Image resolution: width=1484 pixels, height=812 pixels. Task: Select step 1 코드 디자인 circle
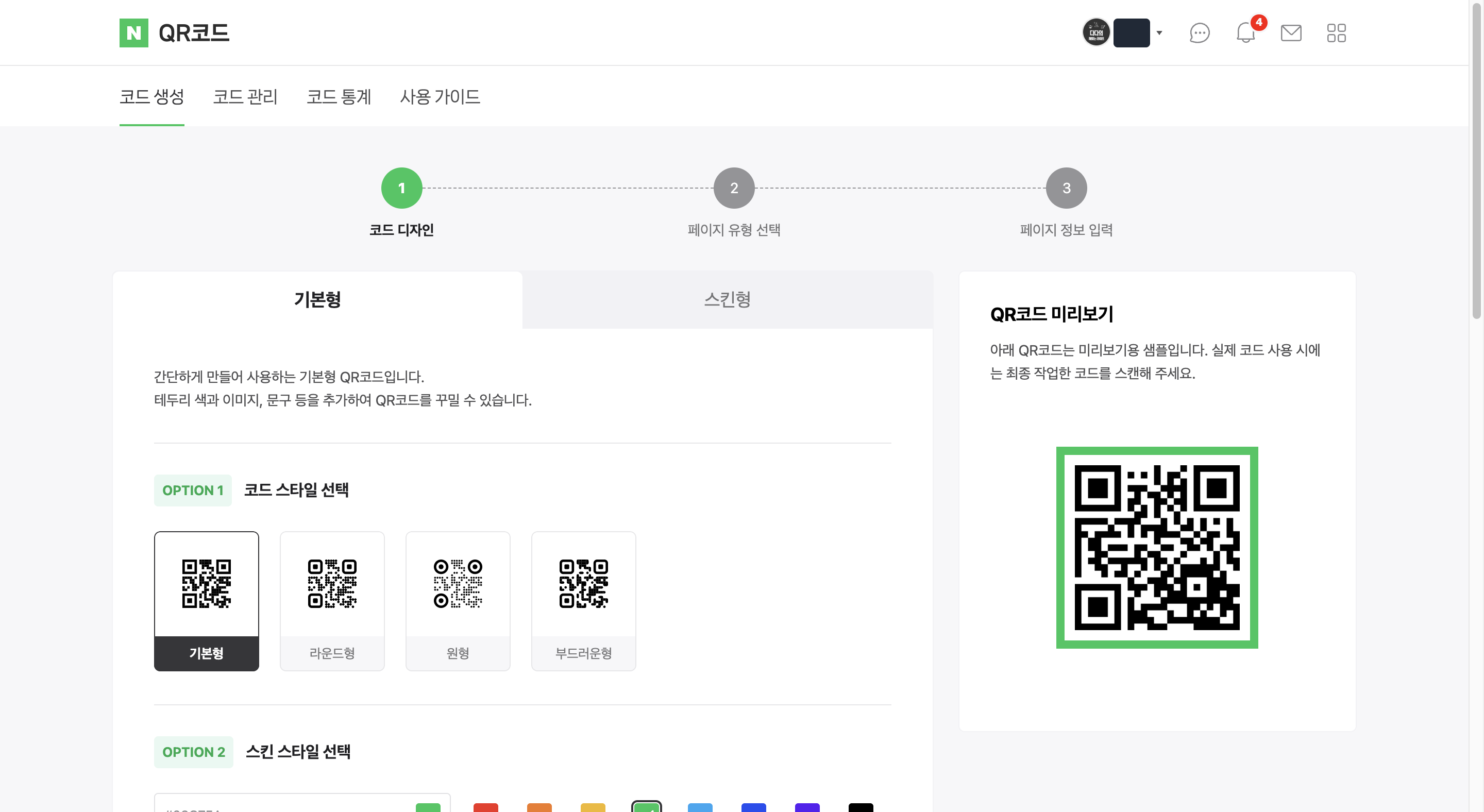point(401,188)
